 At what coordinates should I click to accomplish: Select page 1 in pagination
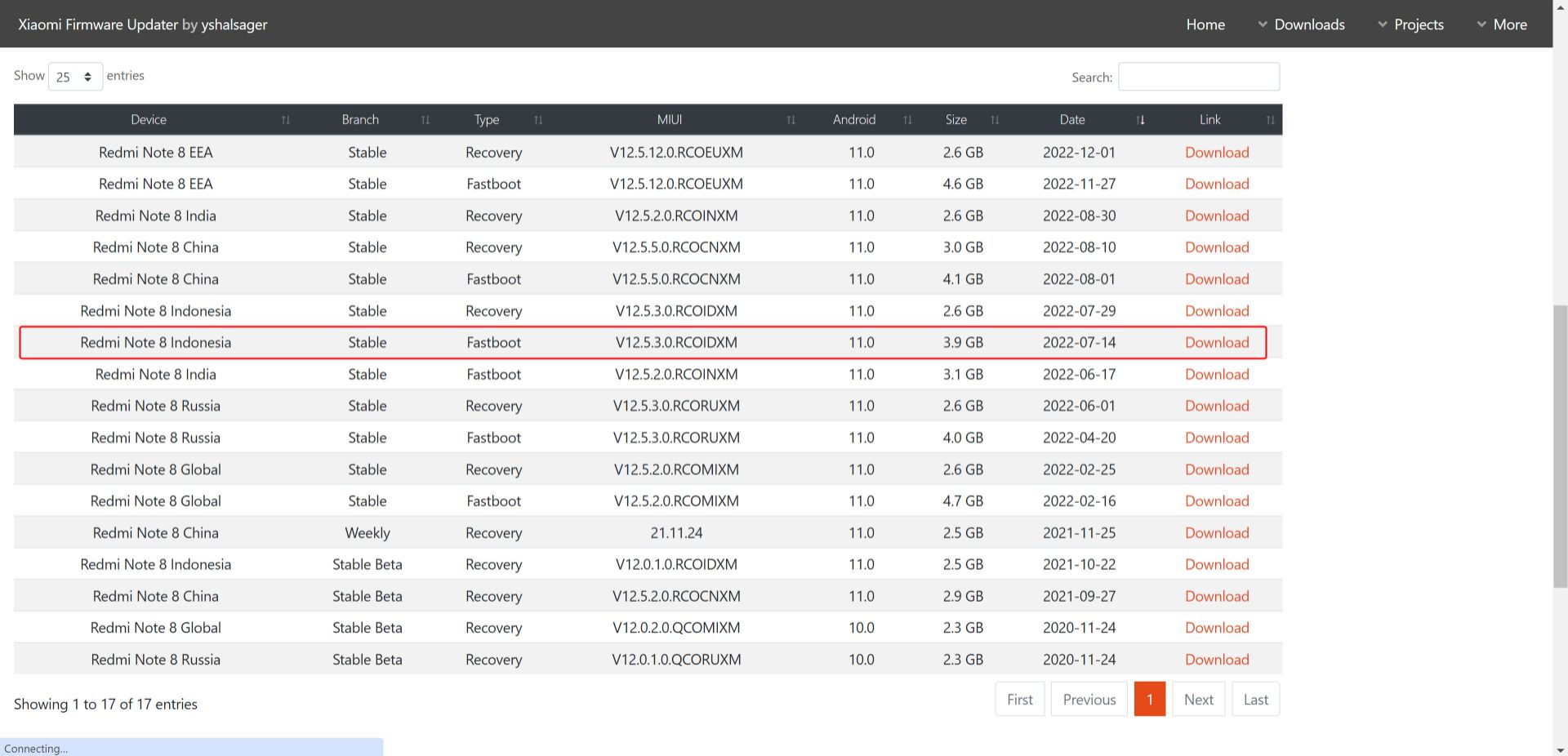coord(1150,700)
